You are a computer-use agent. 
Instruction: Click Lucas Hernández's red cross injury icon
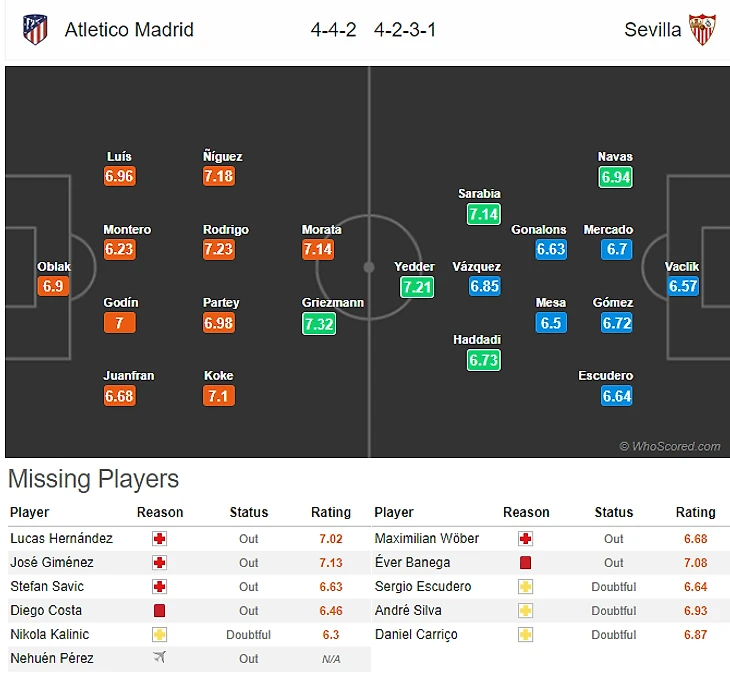(159, 539)
